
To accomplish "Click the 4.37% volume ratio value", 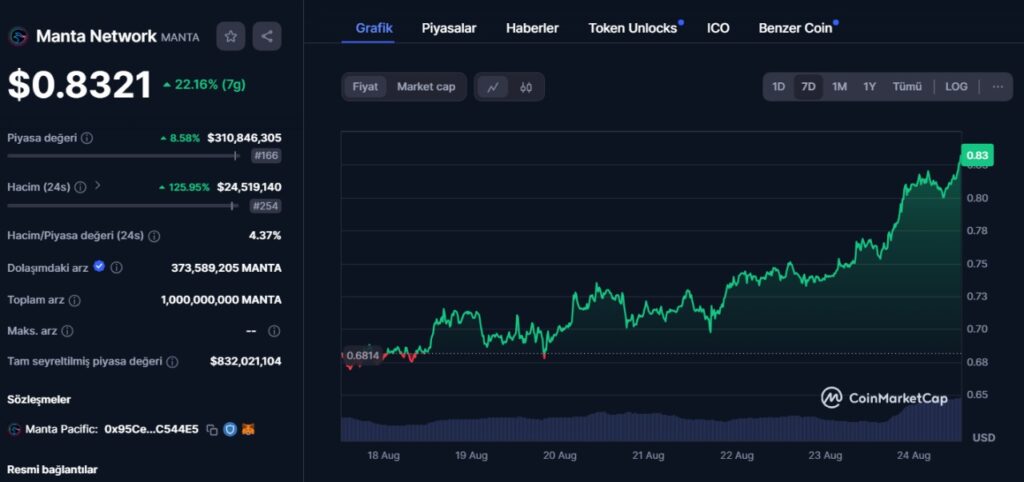I will point(265,235).
